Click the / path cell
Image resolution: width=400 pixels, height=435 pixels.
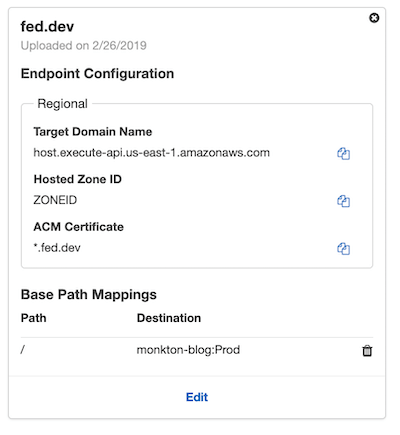23,350
